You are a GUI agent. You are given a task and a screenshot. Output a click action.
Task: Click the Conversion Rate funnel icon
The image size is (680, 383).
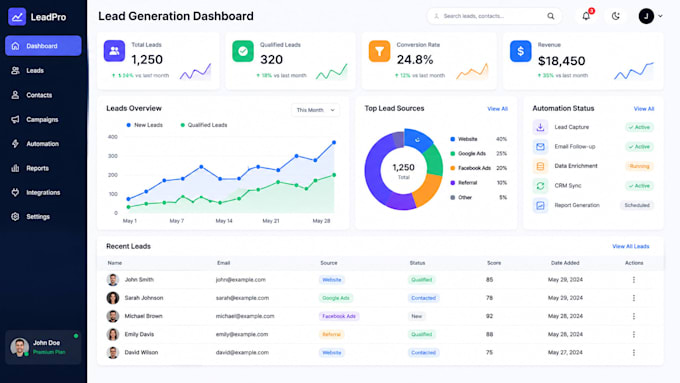click(x=379, y=51)
